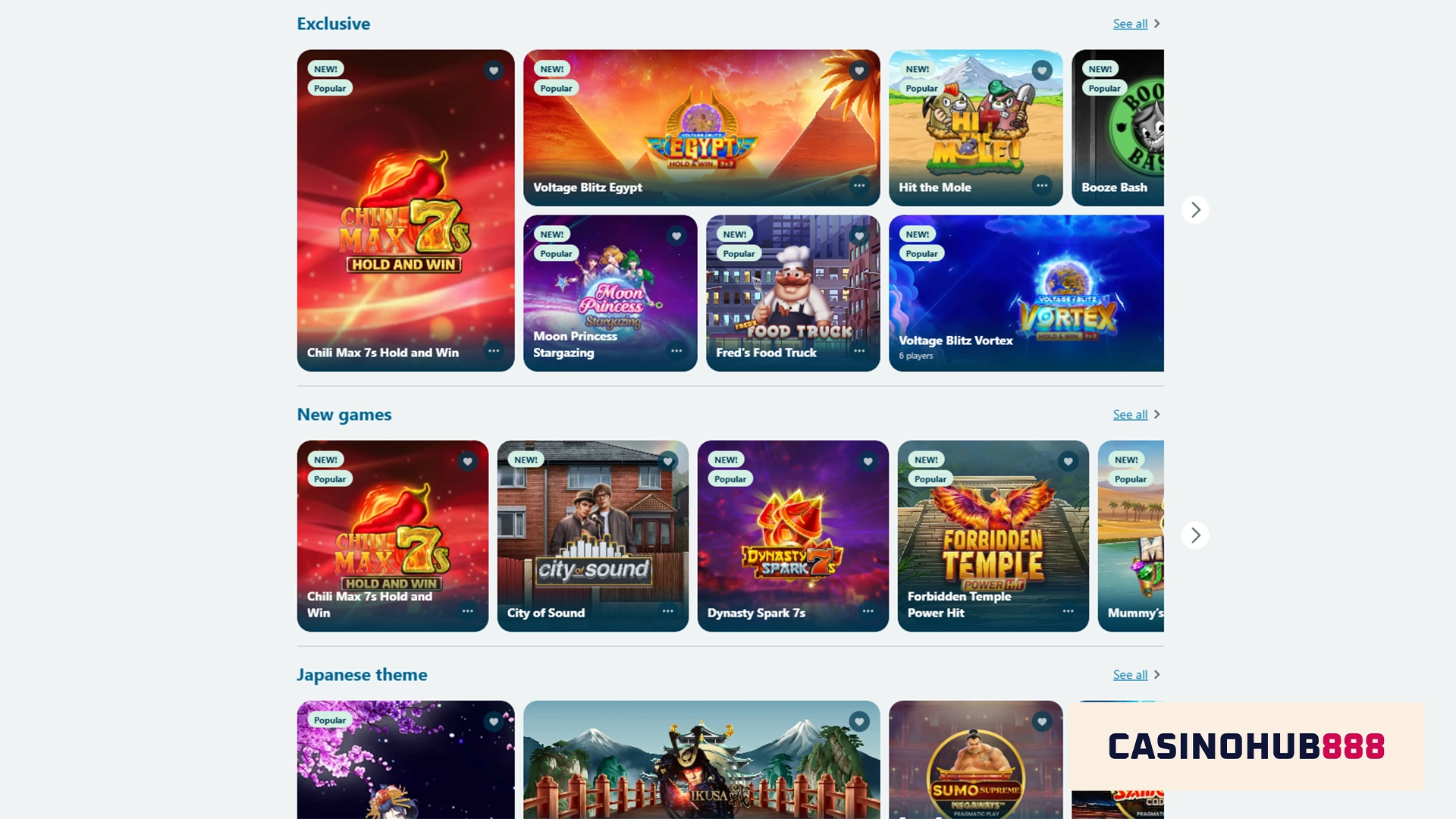1456x819 pixels.
Task: Expand the Japanese theme section via the See all chevron
Action: pos(1156,675)
